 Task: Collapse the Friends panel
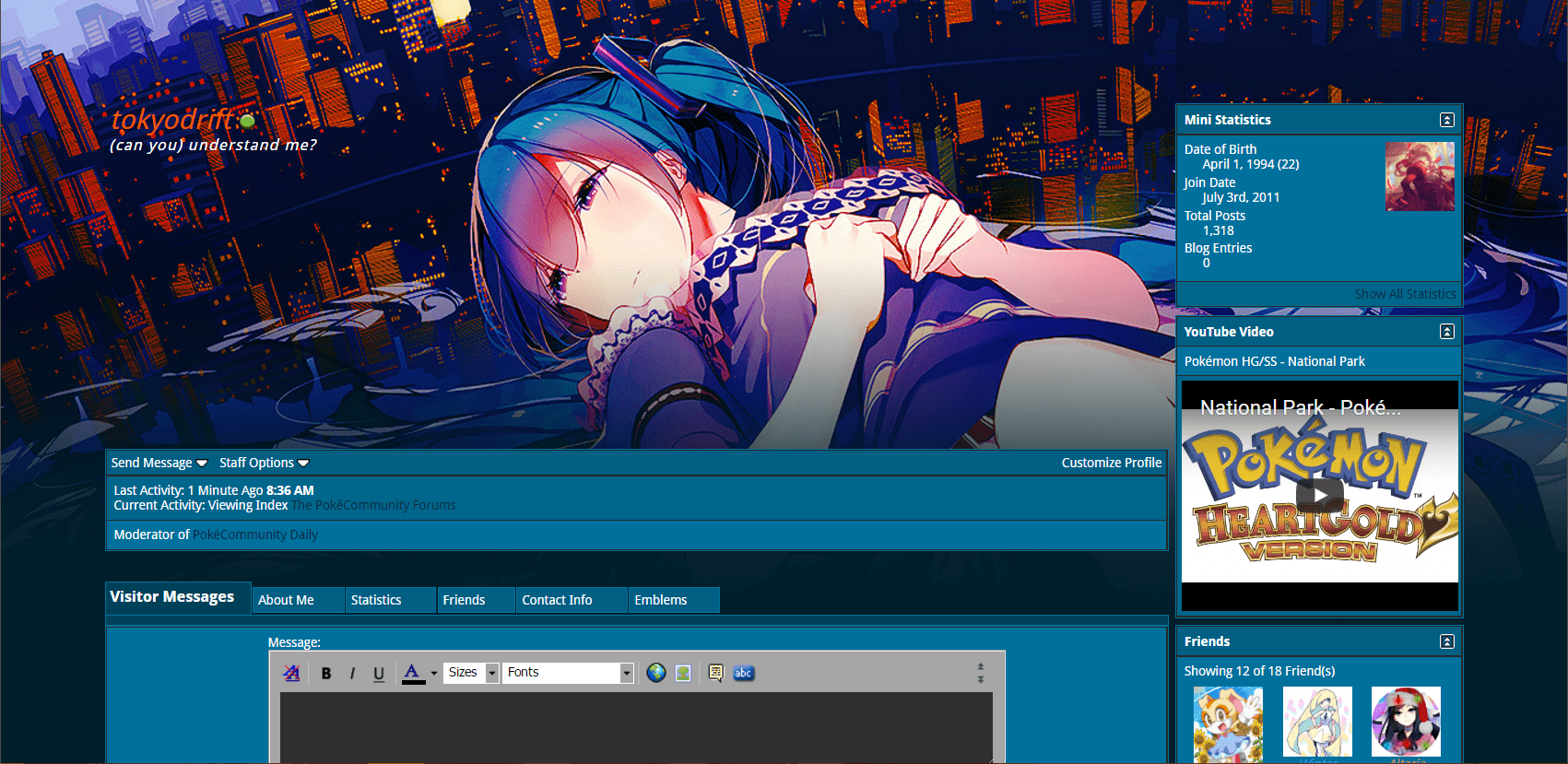(x=1447, y=641)
